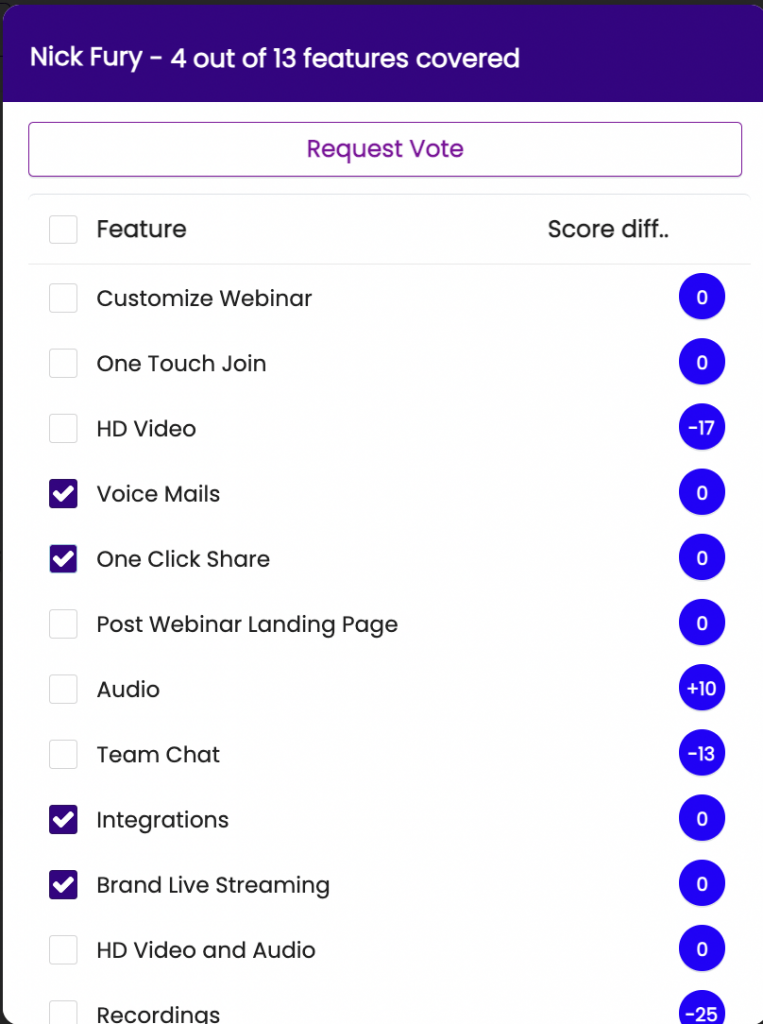Click the Request Vote button
The height and width of the screenshot is (1024, 763).
coord(385,149)
